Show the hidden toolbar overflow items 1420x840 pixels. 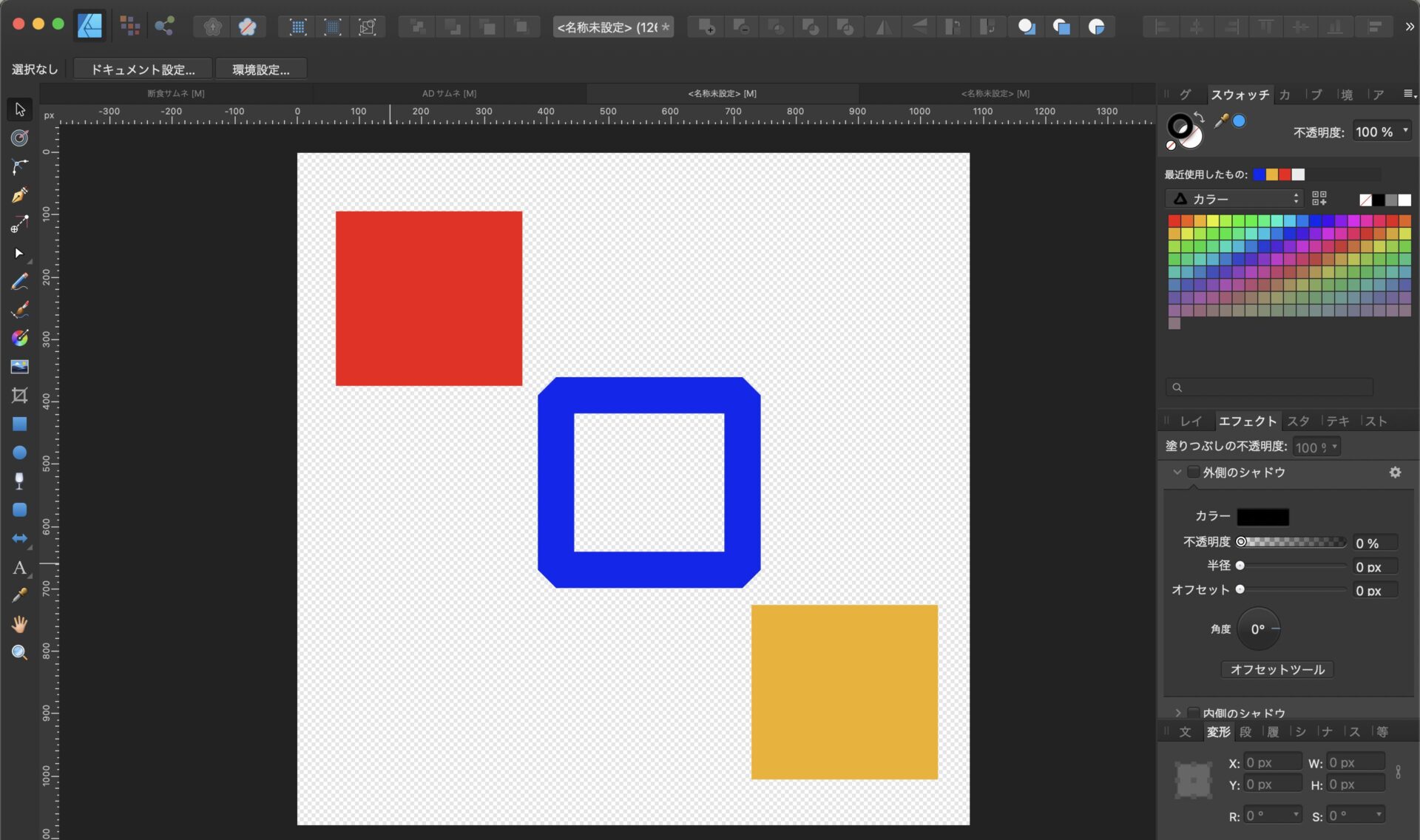pos(1410,27)
